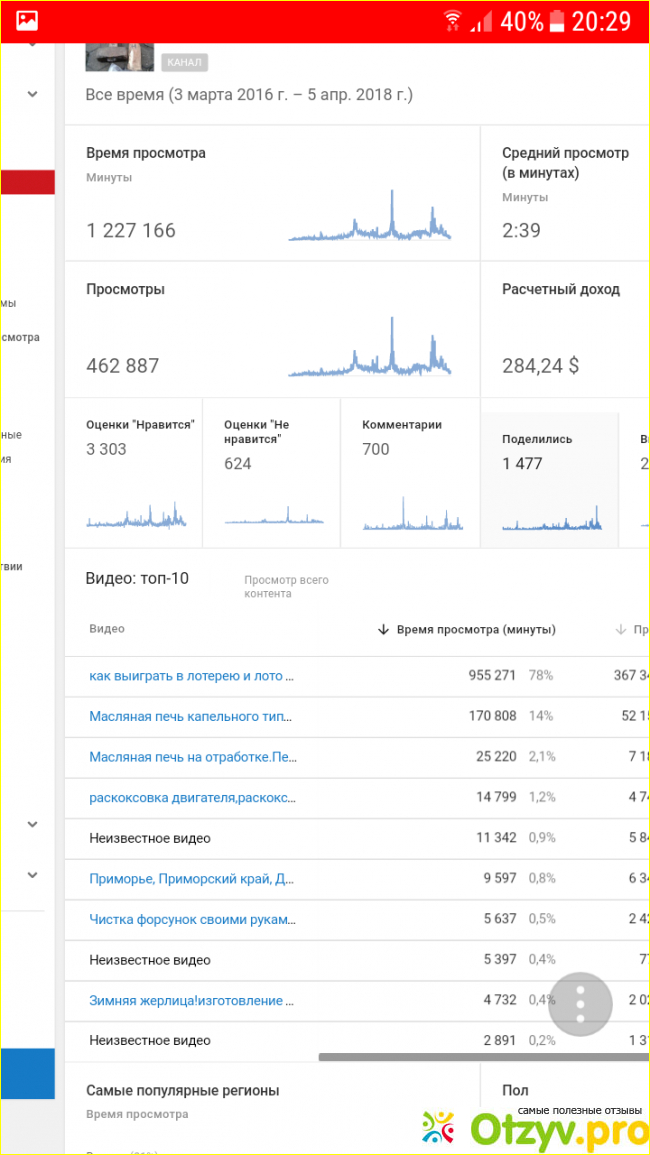Click the sort arrow beside Время просмотра (минуты)
This screenshot has height=1155, width=650.
click(383, 630)
